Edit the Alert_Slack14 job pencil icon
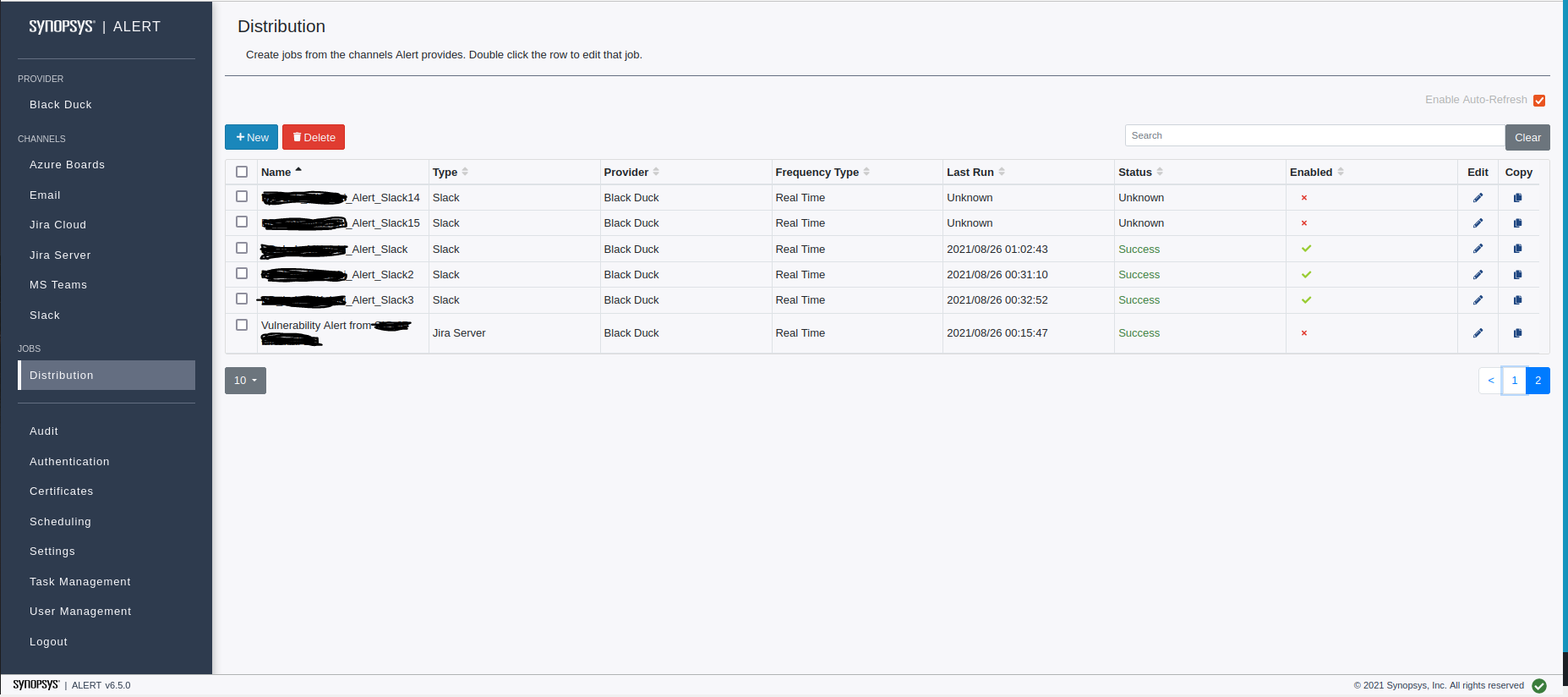Screen dimensions: 1568x697 click(x=1478, y=198)
